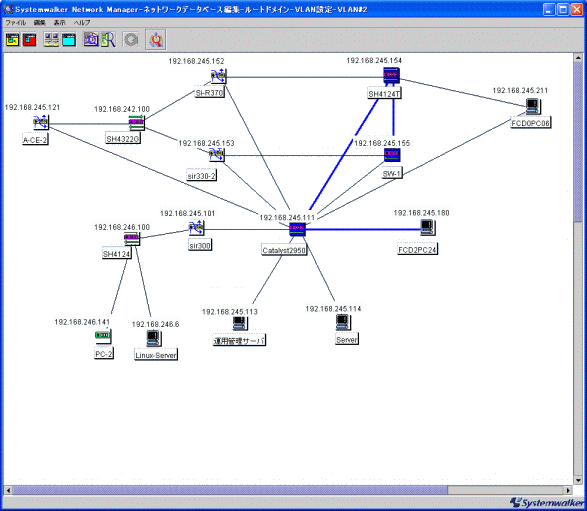Click the vertical scrollbar down arrow
Screen dimensions: 587x511
tap(578, 480)
